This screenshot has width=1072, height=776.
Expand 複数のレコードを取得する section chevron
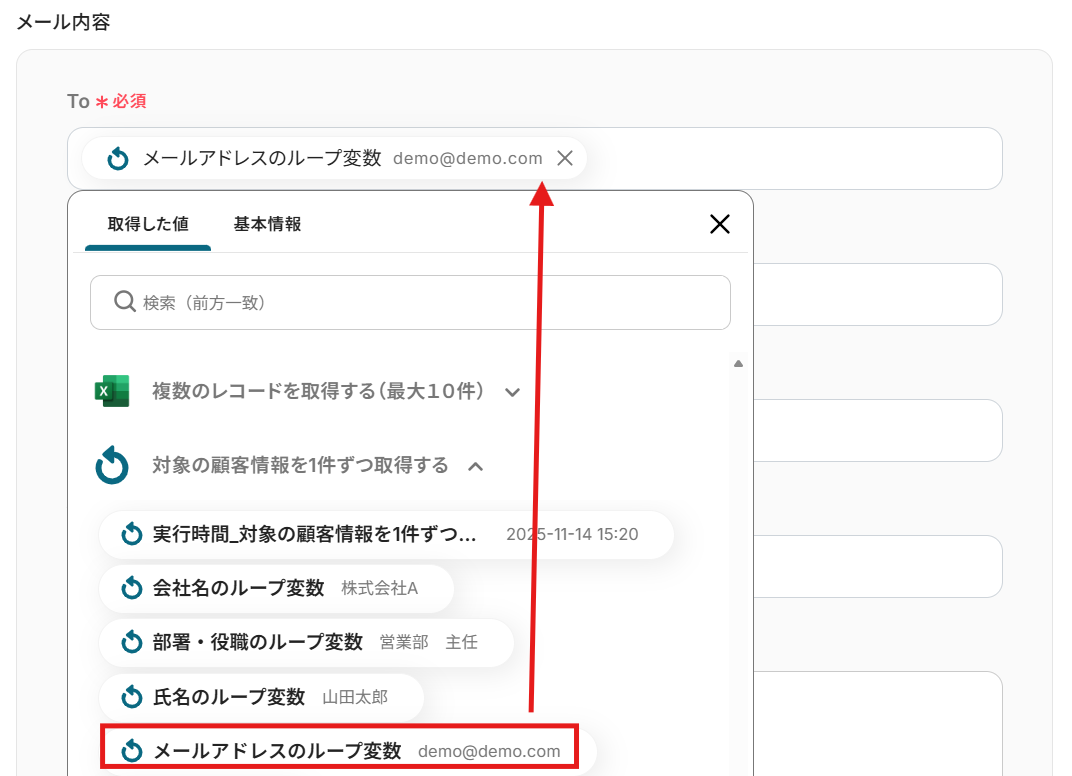click(x=513, y=392)
